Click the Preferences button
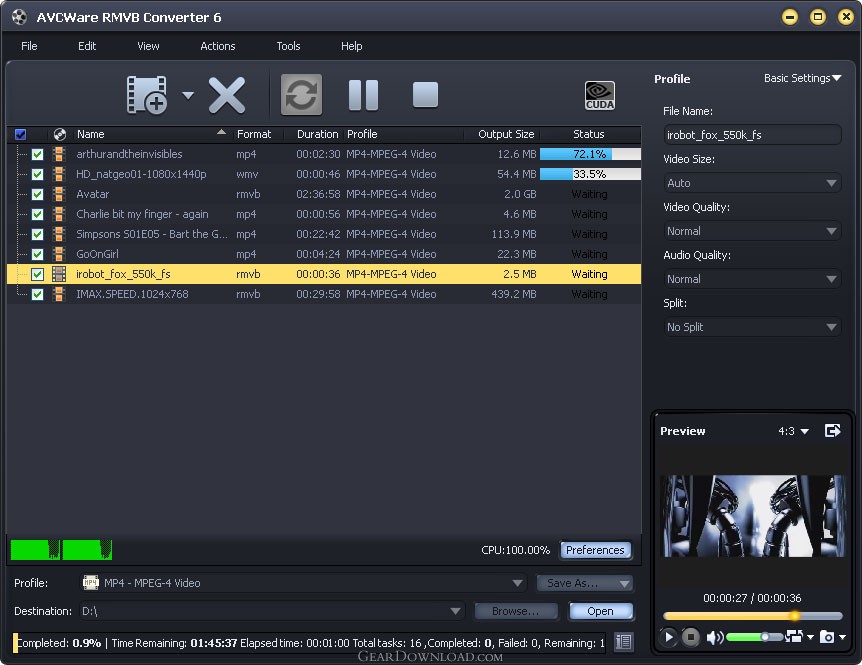This screenshot has width=862, height=665. (595, 550)
